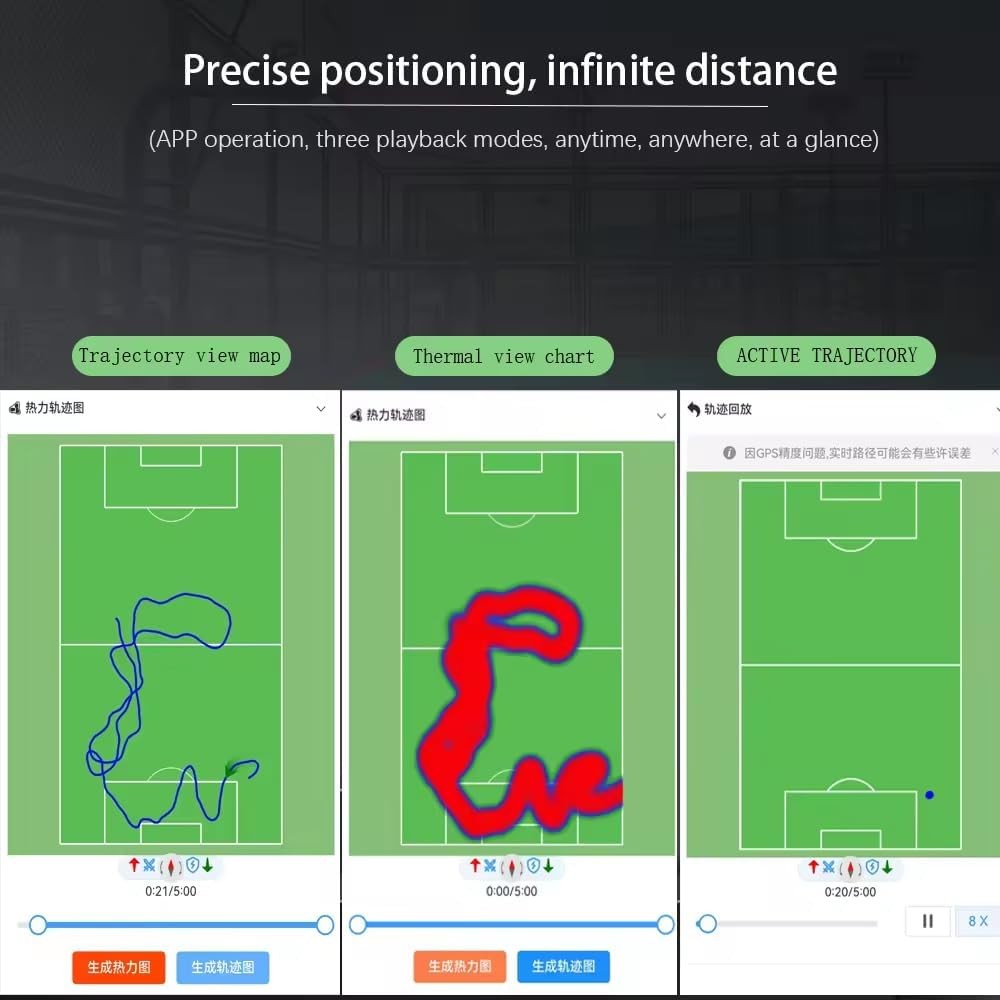Select the Thermal view chart label

[x=504, y=356]
